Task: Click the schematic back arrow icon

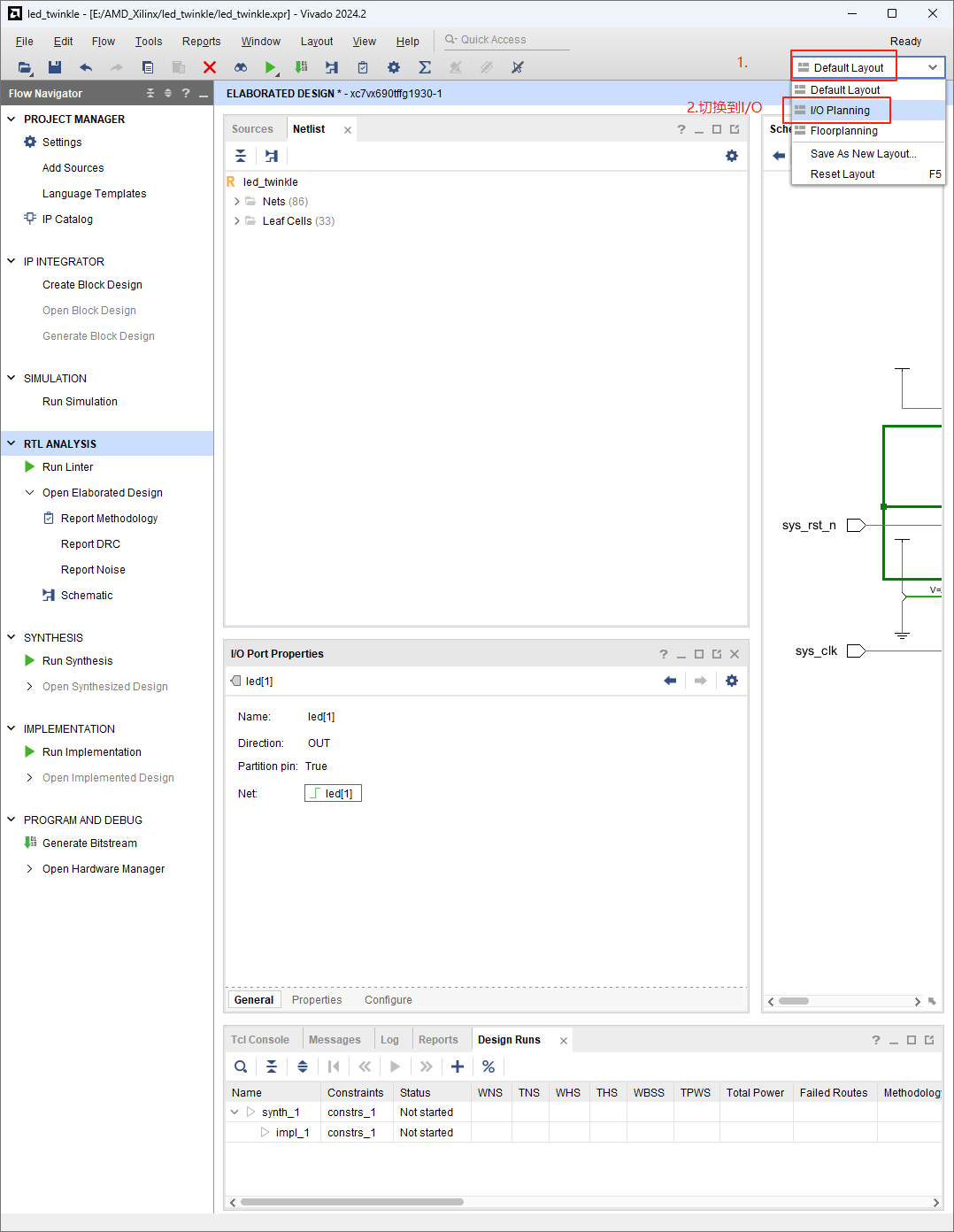Action: (779, 156)
